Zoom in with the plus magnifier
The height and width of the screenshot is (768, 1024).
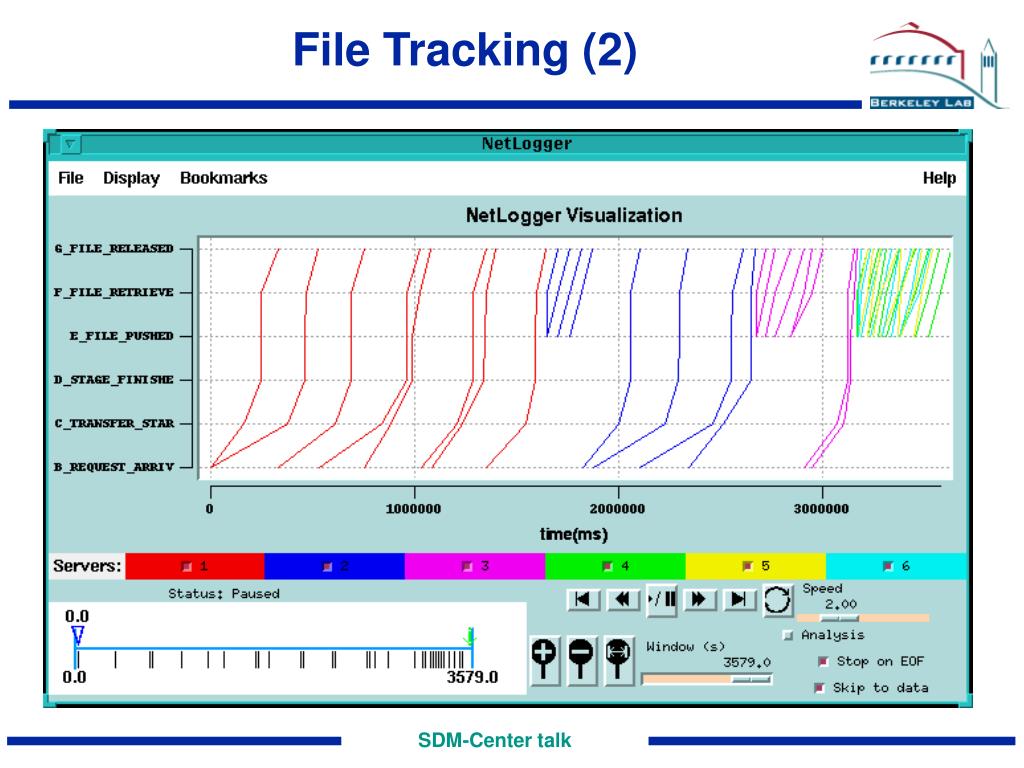pos(545,660)
